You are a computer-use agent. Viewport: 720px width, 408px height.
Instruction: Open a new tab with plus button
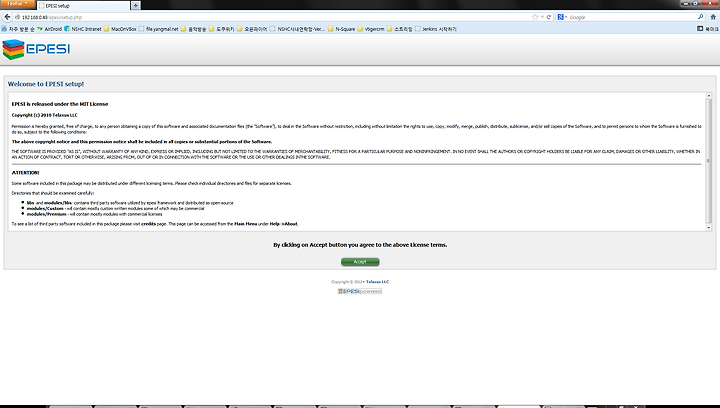(135, 6)
